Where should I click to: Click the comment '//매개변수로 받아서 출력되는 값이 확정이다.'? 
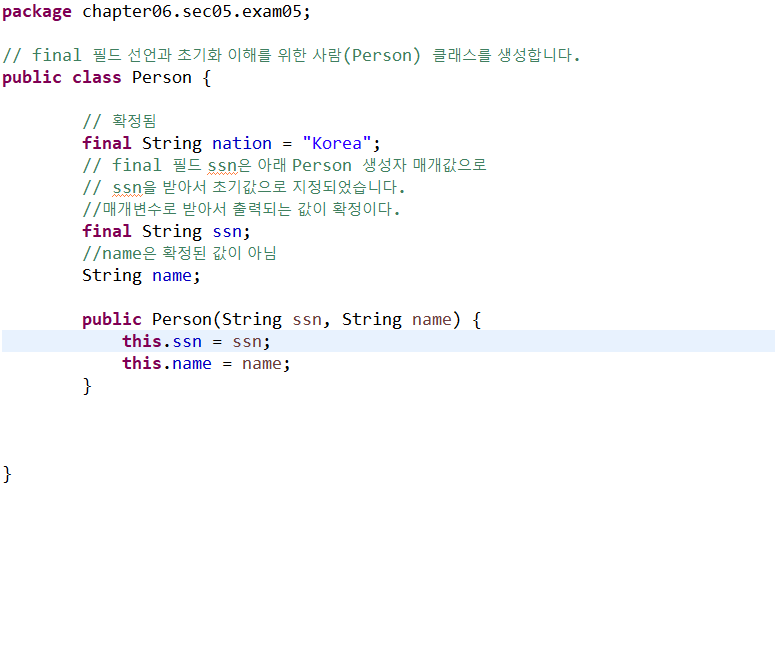[x=241, y=209]
